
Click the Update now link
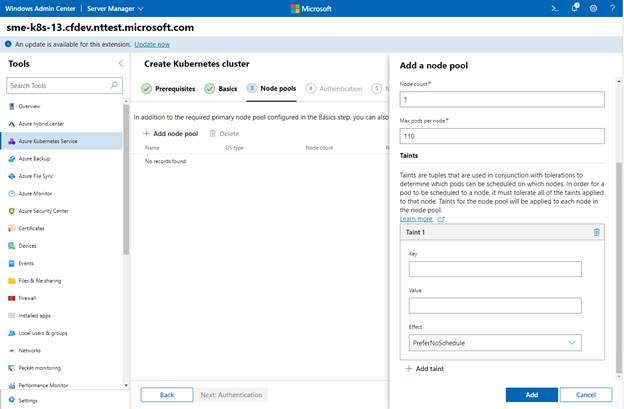click(152, 45)
